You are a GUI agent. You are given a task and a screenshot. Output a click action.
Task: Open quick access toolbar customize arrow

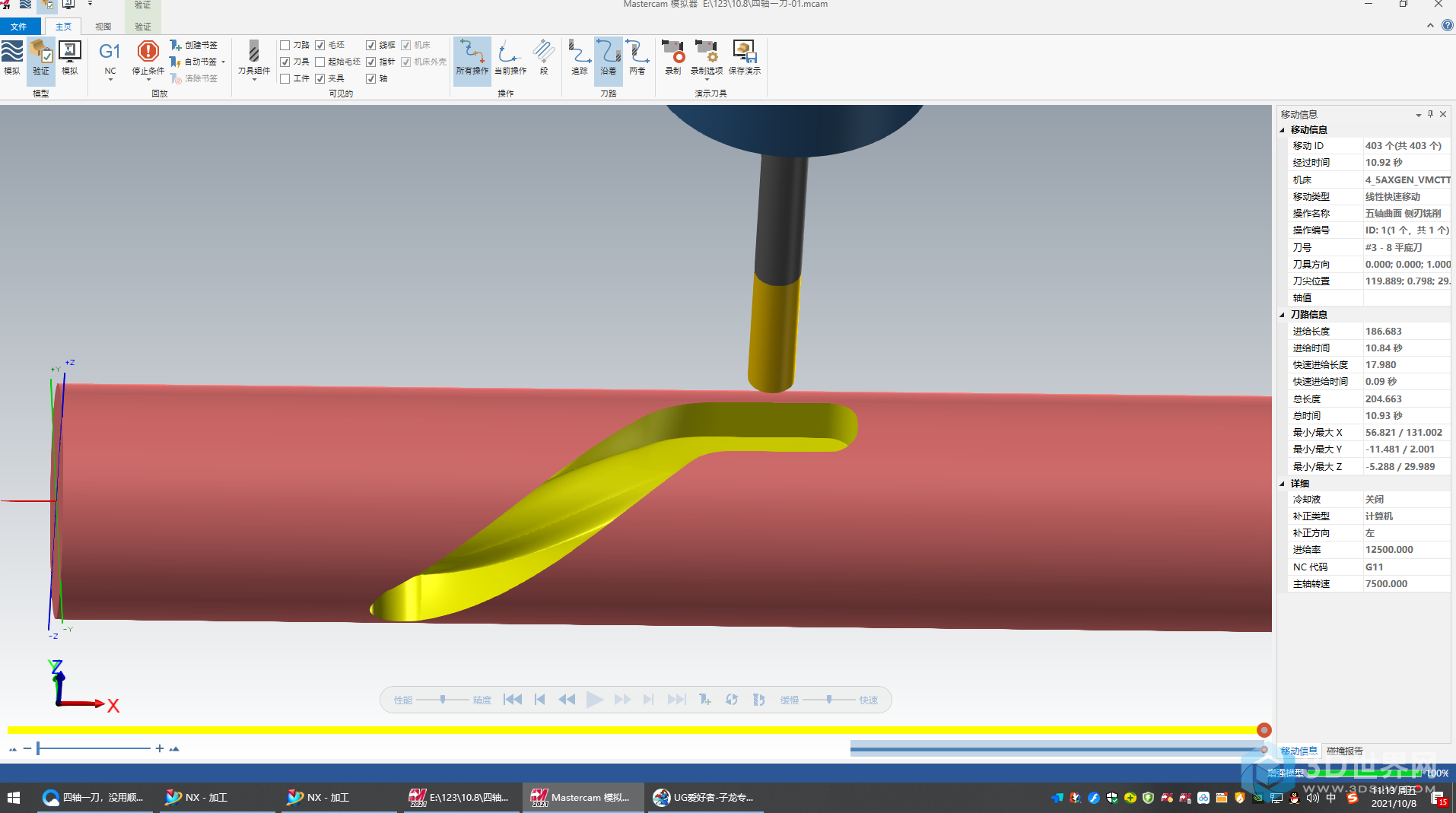90,4
